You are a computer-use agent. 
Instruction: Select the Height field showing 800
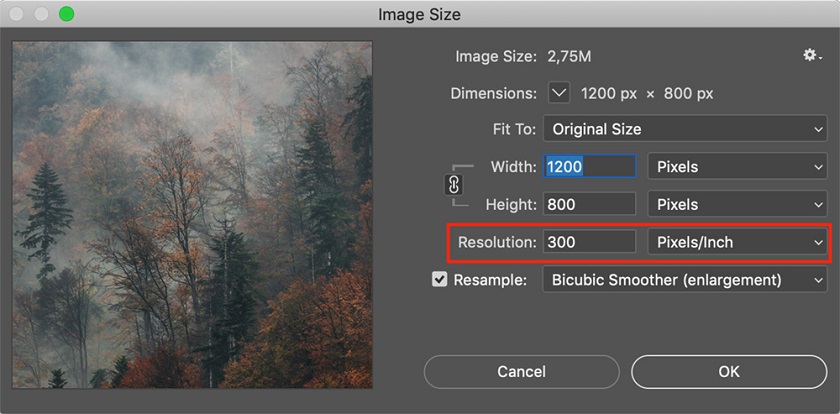point(589,204)
